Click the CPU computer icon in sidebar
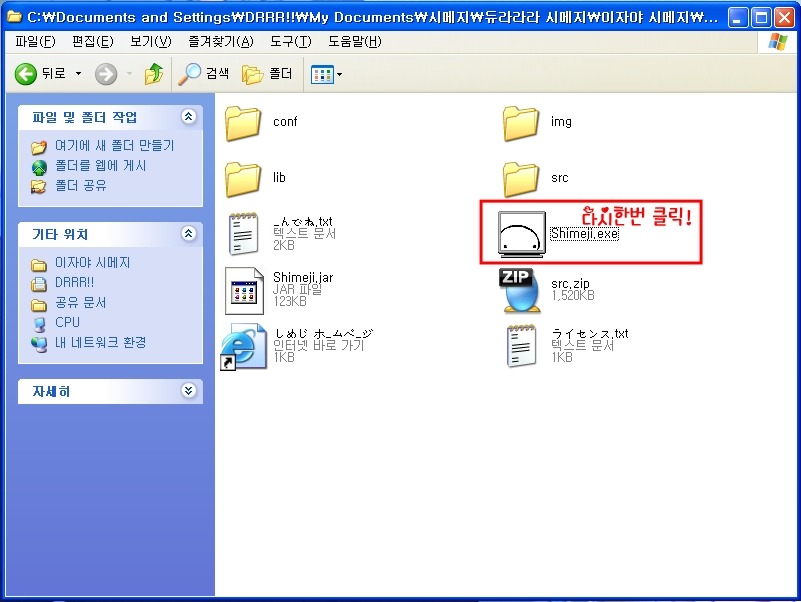Screen dimensions: 801x602 (x=39, y=324)
